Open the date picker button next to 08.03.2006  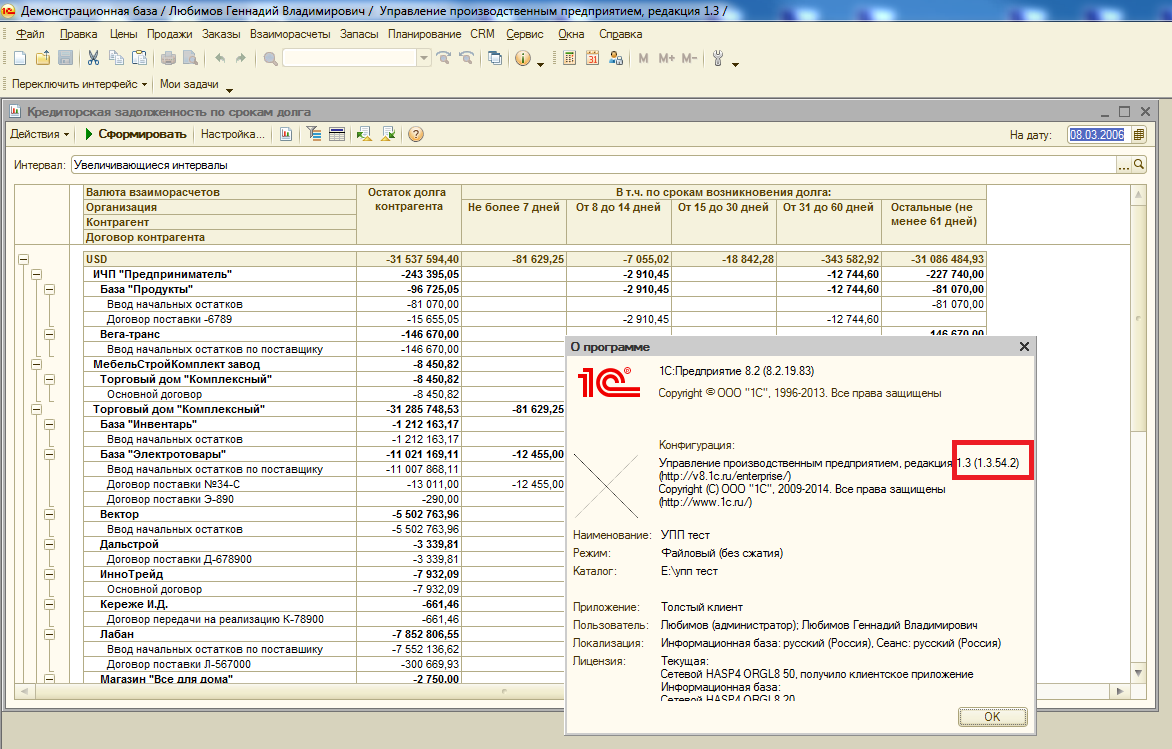[1138, 135]
